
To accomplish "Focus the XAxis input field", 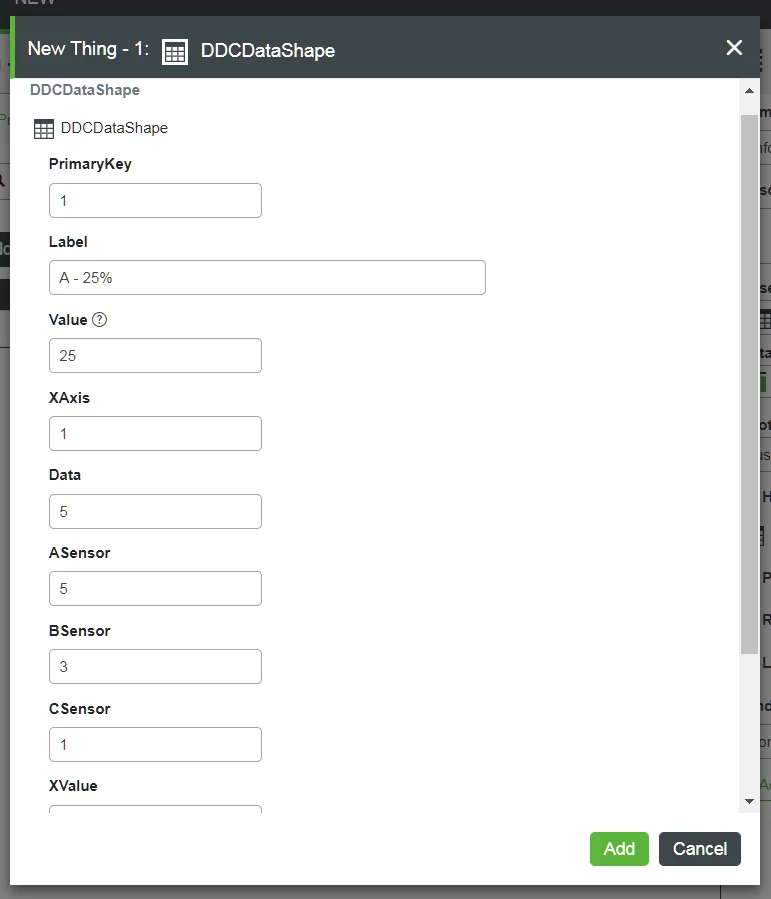I will tap(155, 433).
